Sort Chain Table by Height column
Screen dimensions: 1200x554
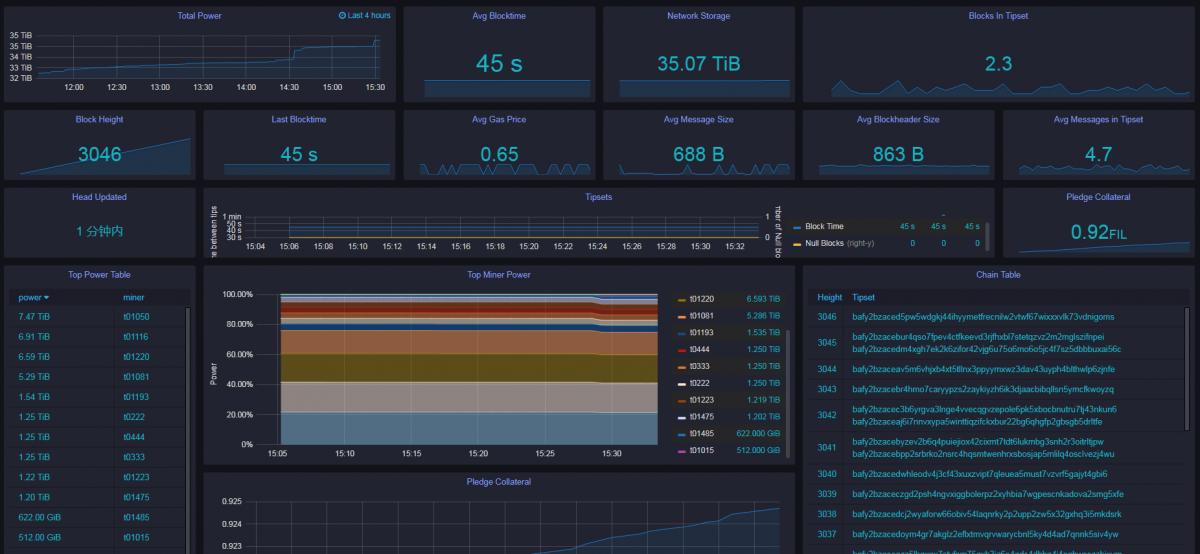click(x=829, y=297)
